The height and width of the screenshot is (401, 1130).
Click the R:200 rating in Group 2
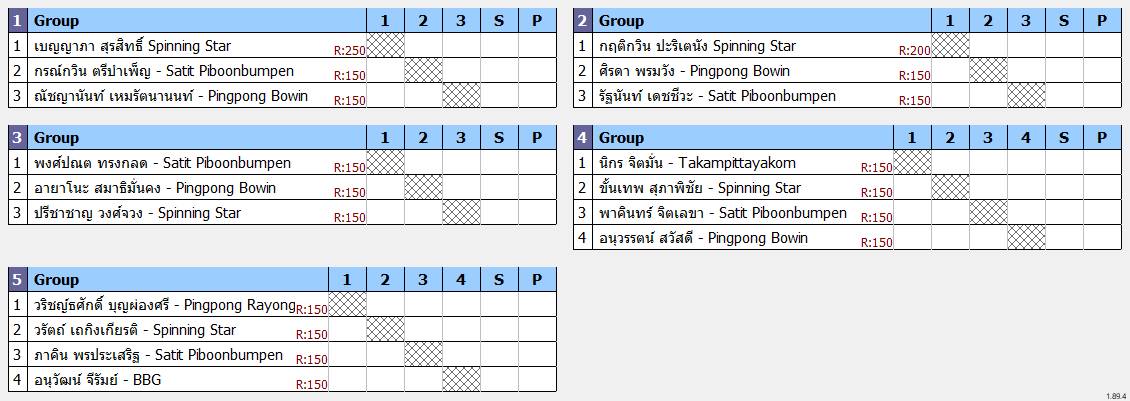(915, 50)
